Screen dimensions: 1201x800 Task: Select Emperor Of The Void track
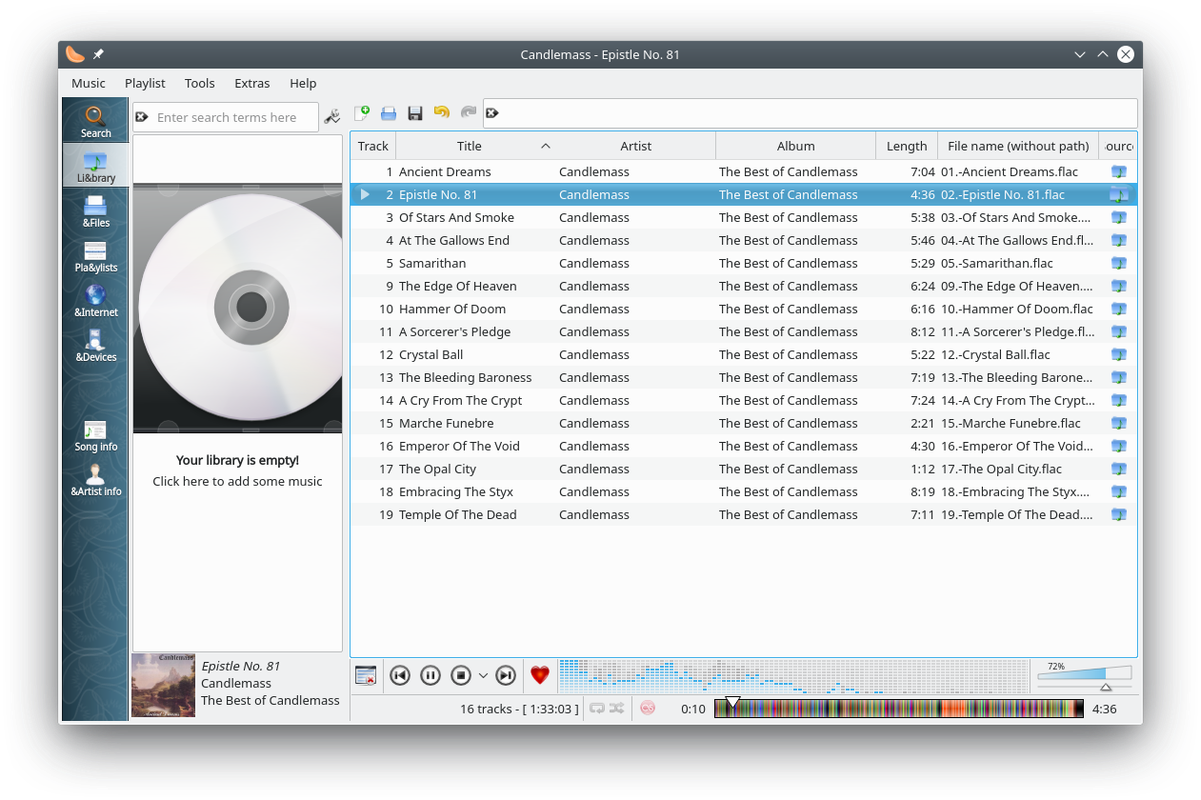click(x=744, y=446)
